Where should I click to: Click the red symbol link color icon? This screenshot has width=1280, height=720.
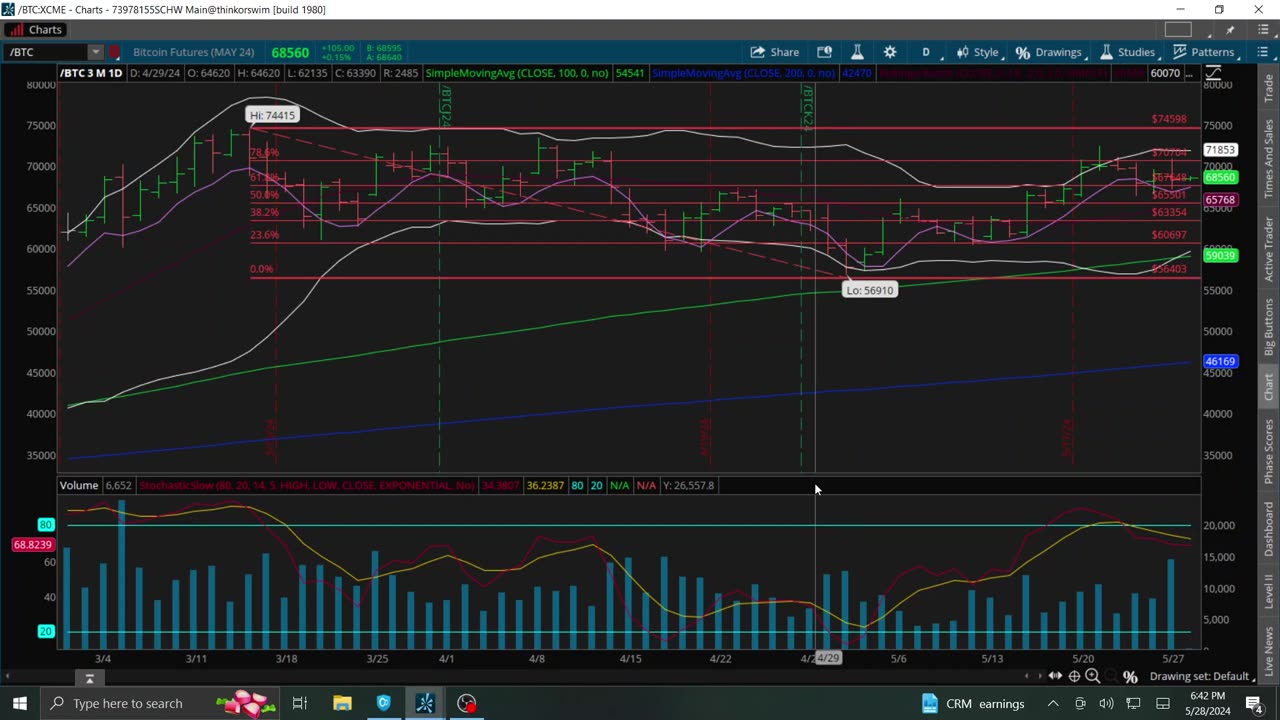[x=114, y=52]
